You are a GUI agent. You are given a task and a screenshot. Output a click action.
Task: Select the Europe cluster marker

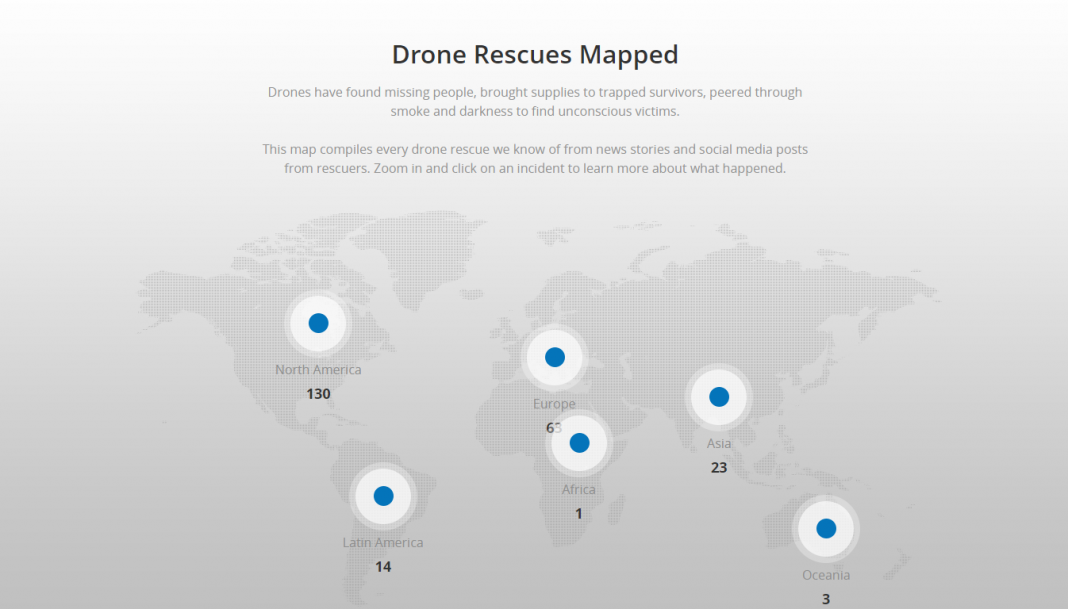coord(555,356)
